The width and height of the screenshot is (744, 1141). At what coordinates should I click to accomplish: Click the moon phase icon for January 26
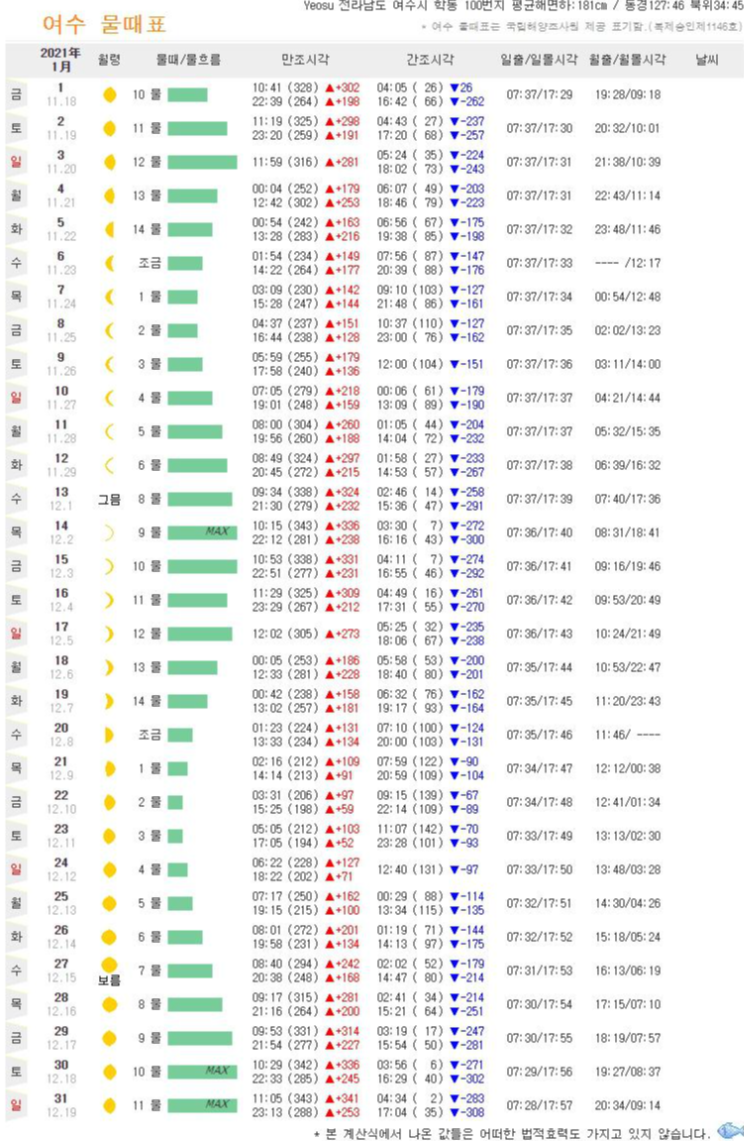pyautogui.click(x=109, y=937)
